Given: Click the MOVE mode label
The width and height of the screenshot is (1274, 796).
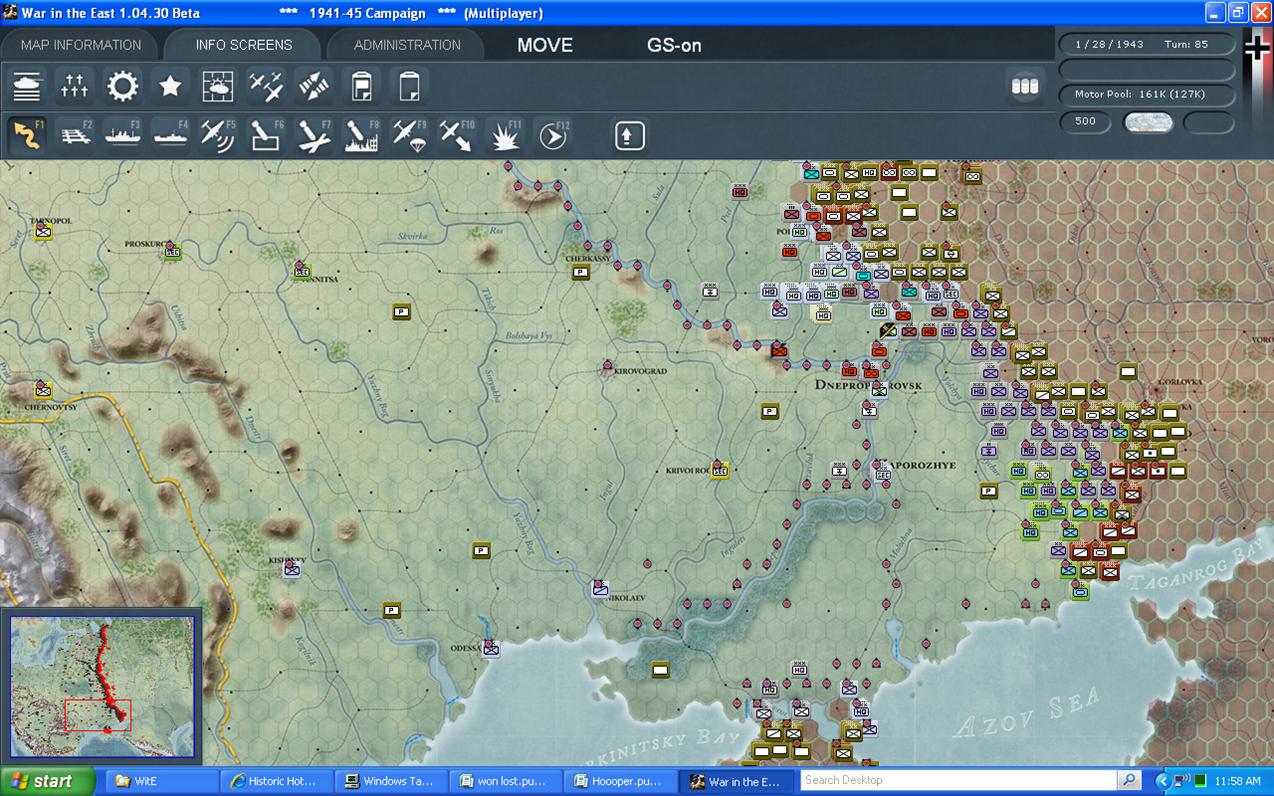Looking at the screenshot, I should pos(545,45).
